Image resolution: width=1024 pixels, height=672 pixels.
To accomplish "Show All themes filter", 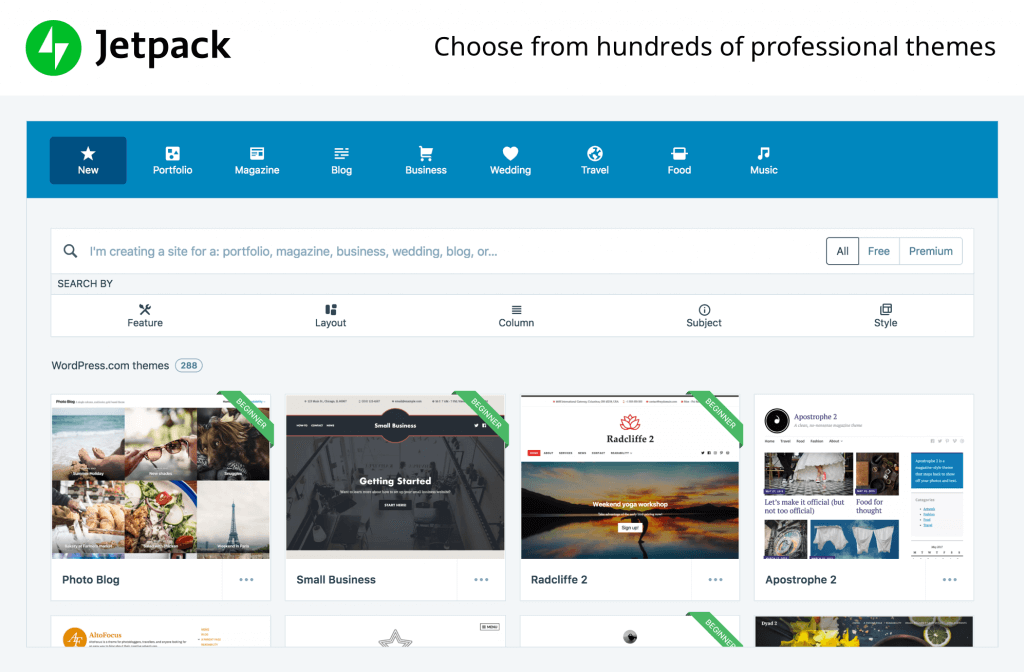I will [x=842, y=251].
